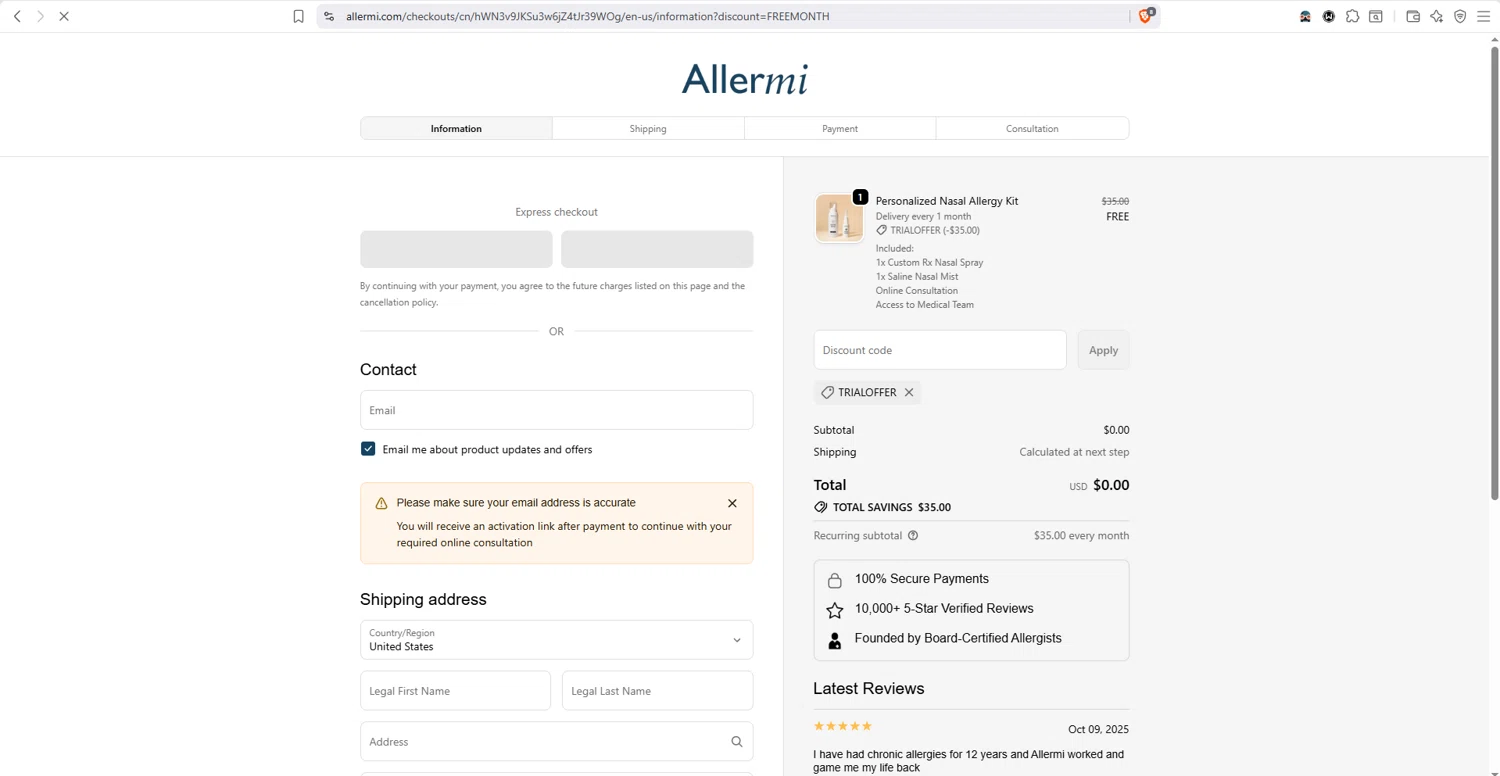
Task: Open Leo AI sparkle icon
Action: 1437,16
